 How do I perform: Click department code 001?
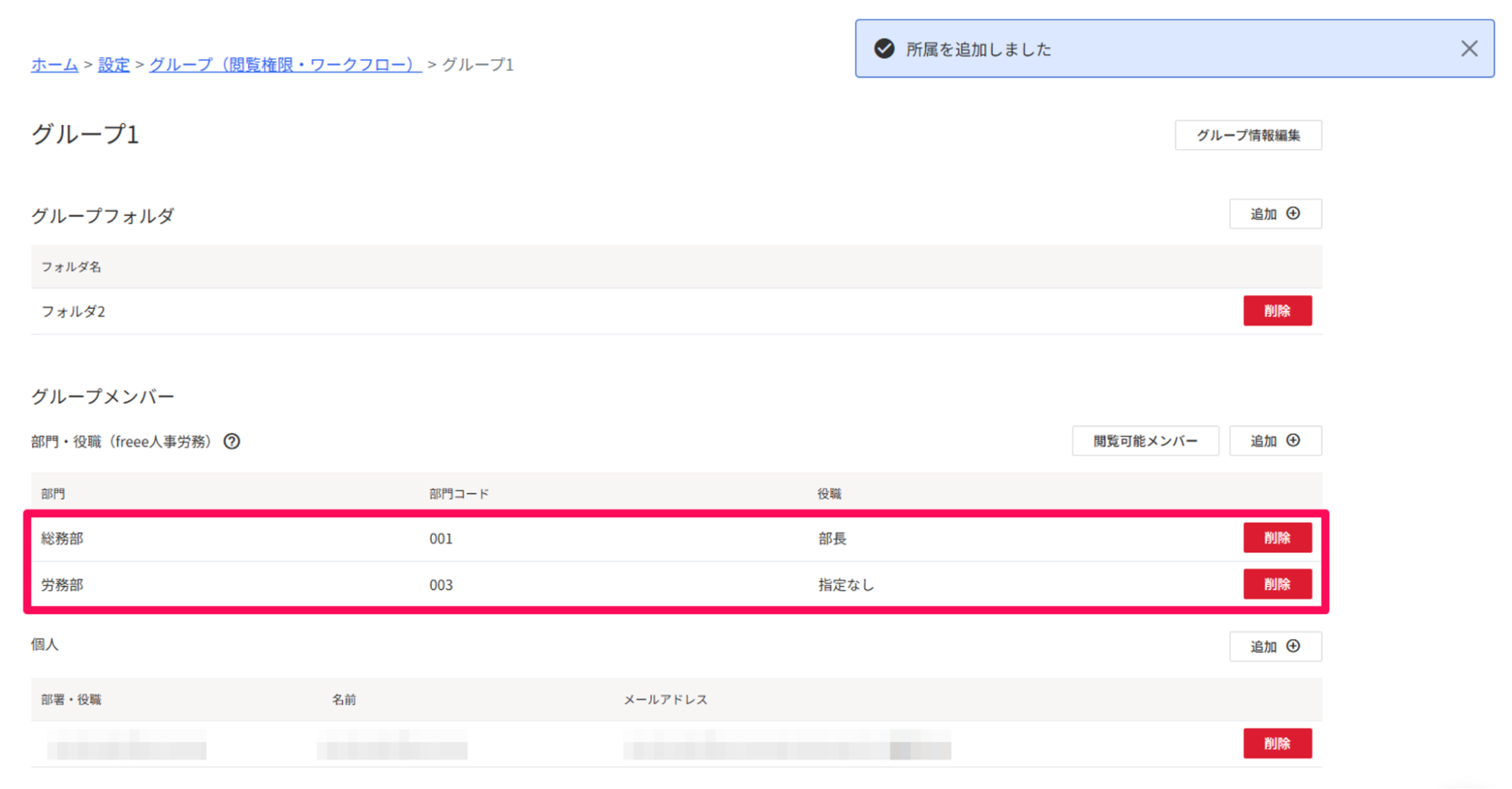coord(441,539)
